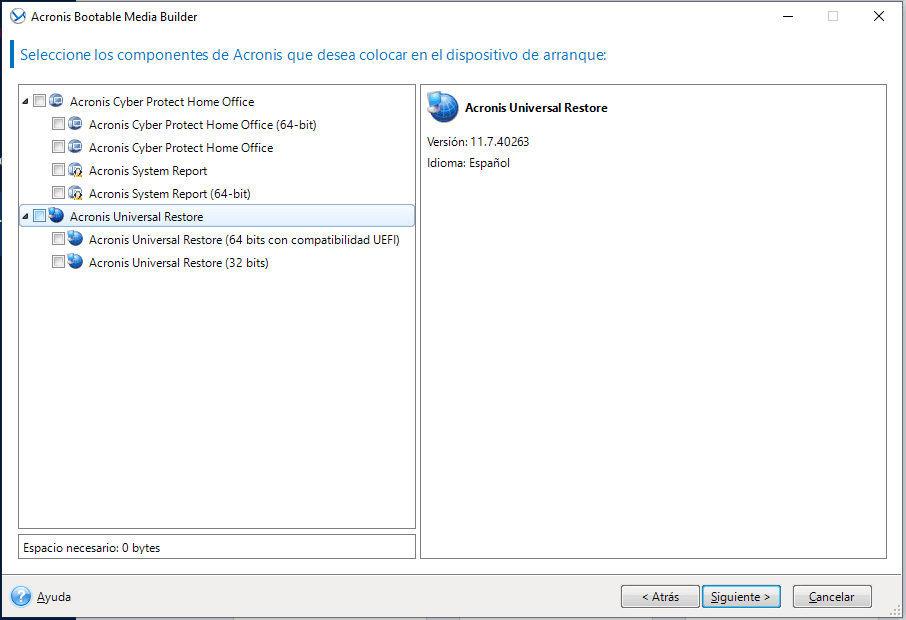The height and width of the screenshot is (620, 906).
Task: Check the top-level Acronis Cyber Protect Home Office box
Action: (x=39, y=101)
